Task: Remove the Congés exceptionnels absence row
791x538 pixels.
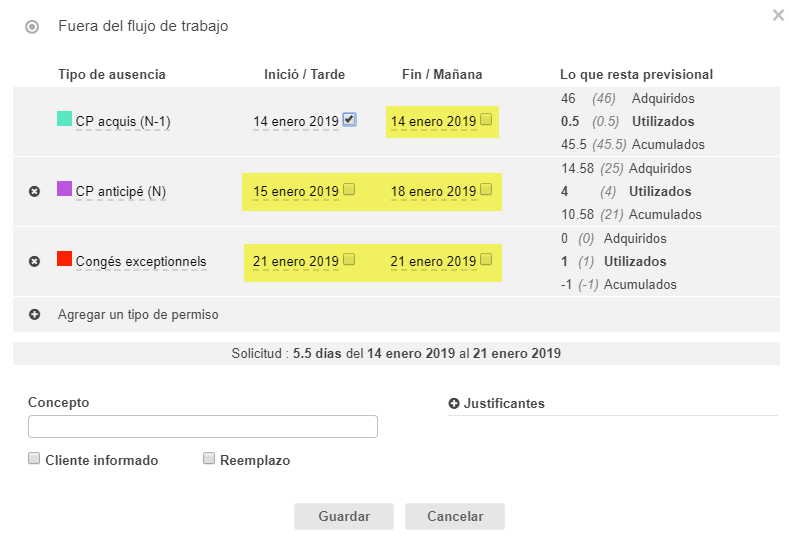Action: coord(34,261)
